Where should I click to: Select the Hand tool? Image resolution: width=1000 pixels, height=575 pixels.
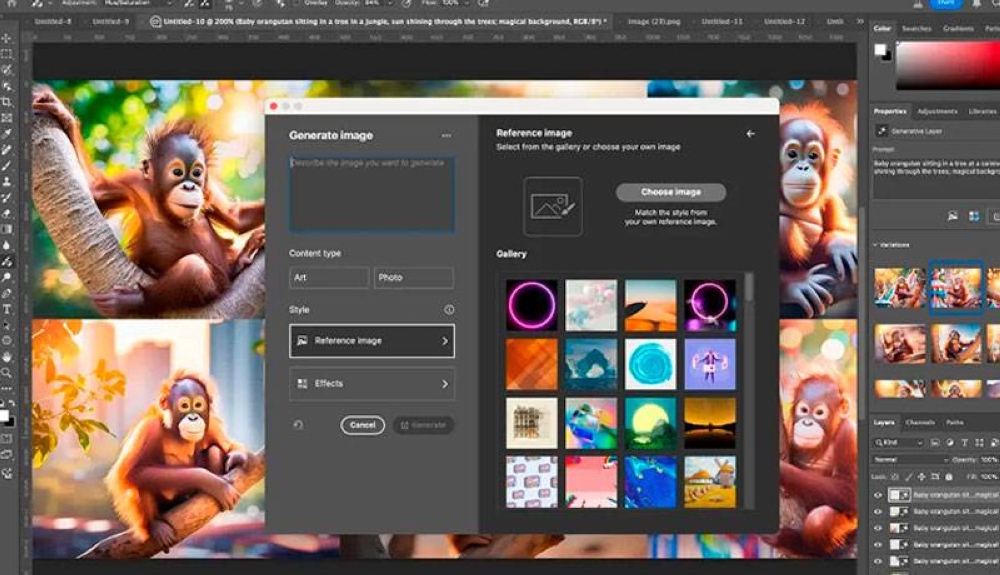tap(6, 357)
